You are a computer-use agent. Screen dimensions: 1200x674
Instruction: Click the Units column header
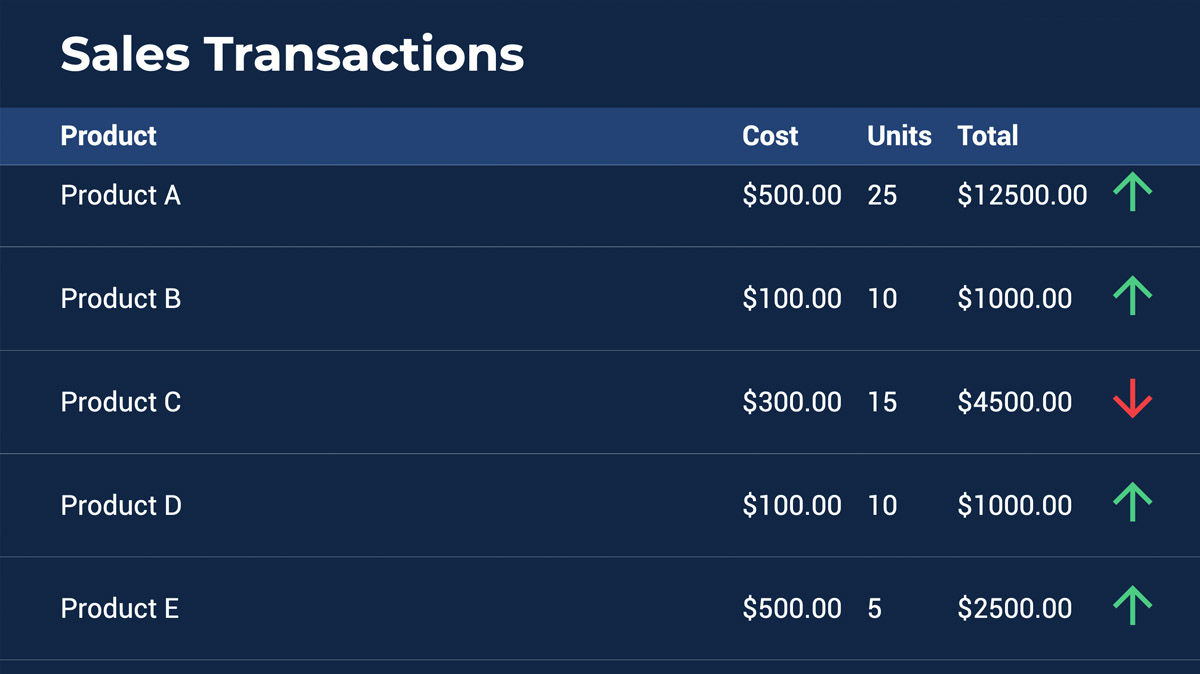click(899, 136)
